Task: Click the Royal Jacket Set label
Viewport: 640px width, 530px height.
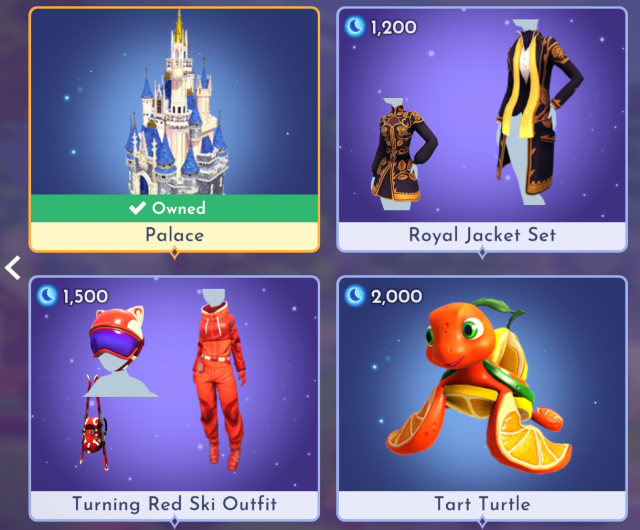Action: 482,235
